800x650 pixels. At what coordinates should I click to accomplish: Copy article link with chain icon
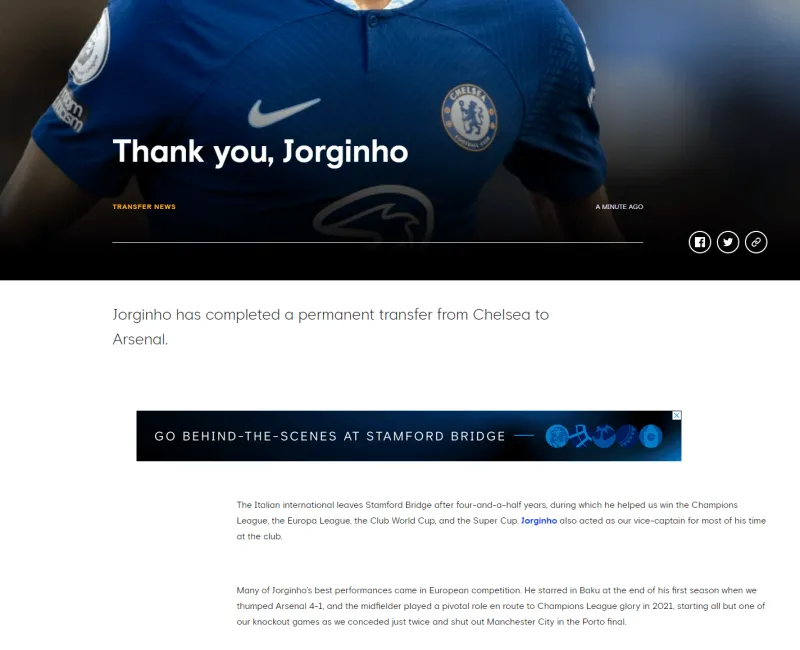click(756, 242)
